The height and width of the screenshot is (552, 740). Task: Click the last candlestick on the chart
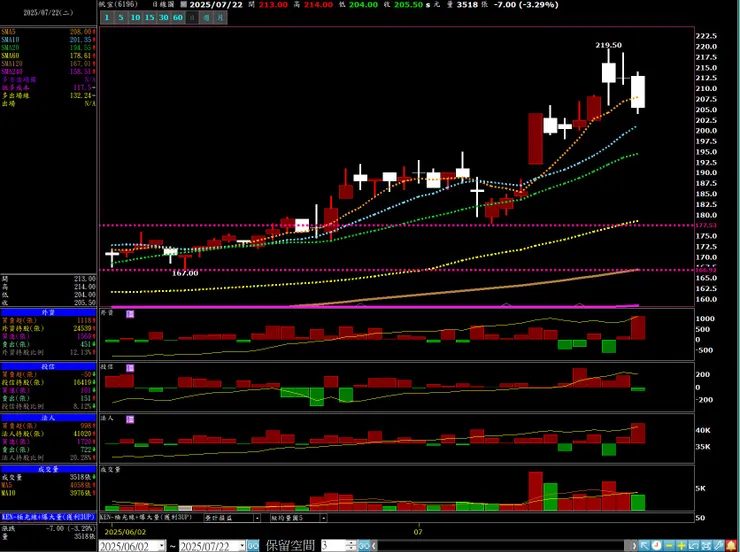tap(638, 92)
